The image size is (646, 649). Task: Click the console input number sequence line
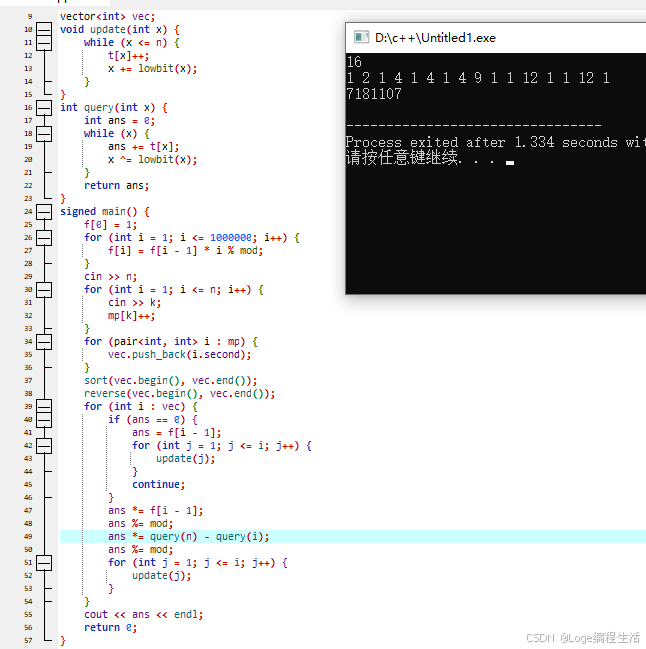[478, 78]
